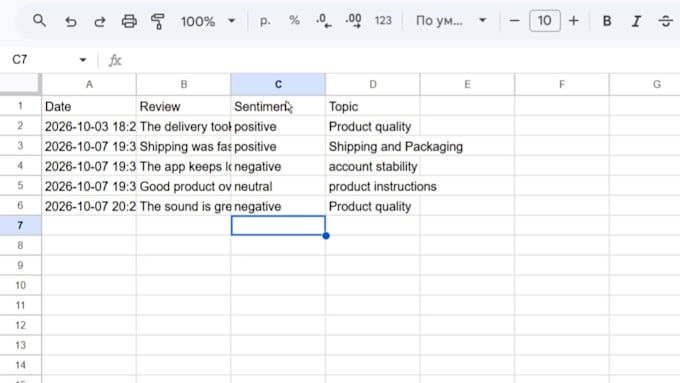Increase font size with plus button
The width and height of the screenshot is (680, 383).
pos(574,20)
